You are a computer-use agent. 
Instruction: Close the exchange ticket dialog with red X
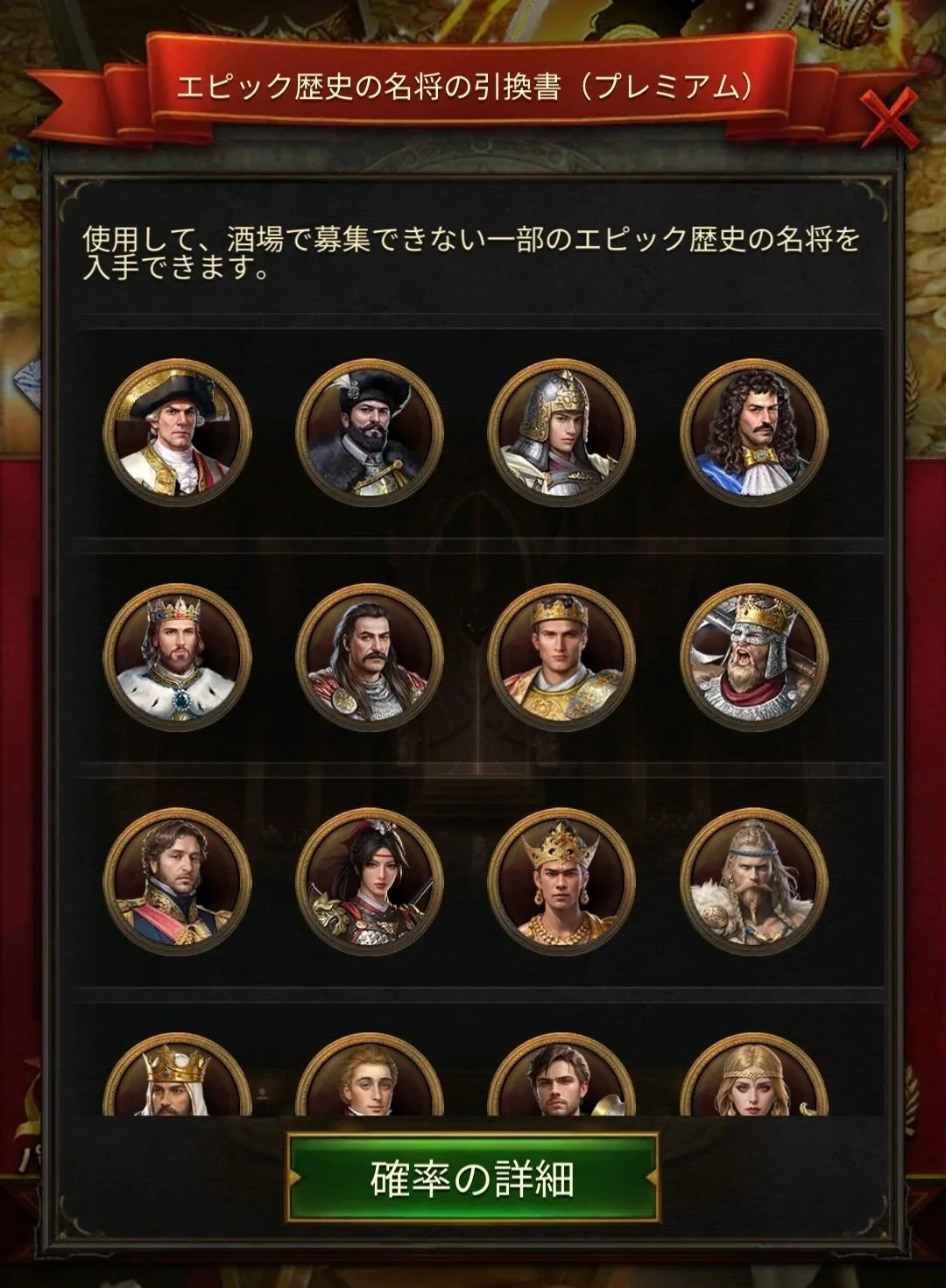[887, 118]
